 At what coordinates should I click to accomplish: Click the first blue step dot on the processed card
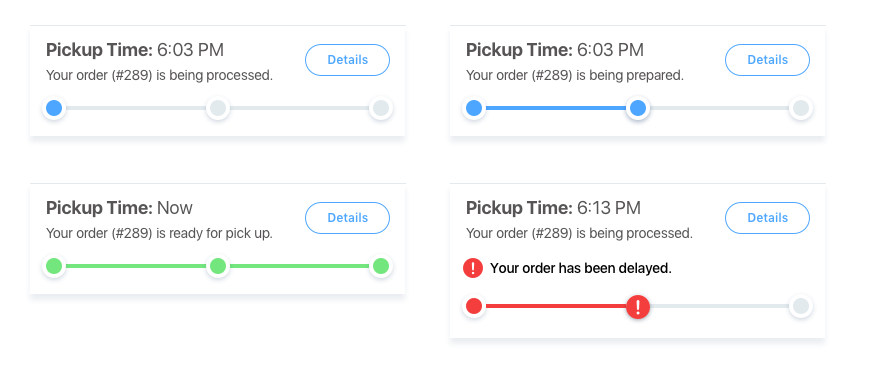click(x=54, y=108)
